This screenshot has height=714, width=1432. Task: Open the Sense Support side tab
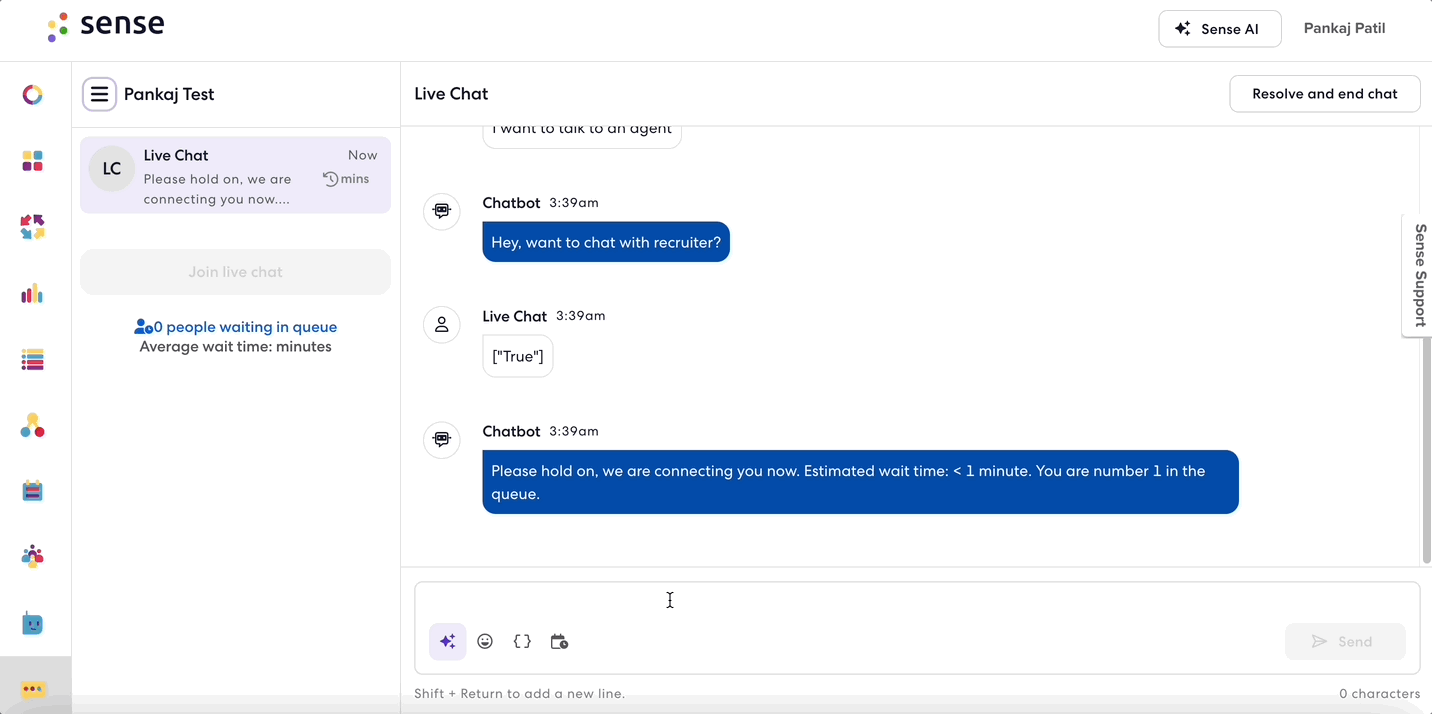[x=1418, y=275]
